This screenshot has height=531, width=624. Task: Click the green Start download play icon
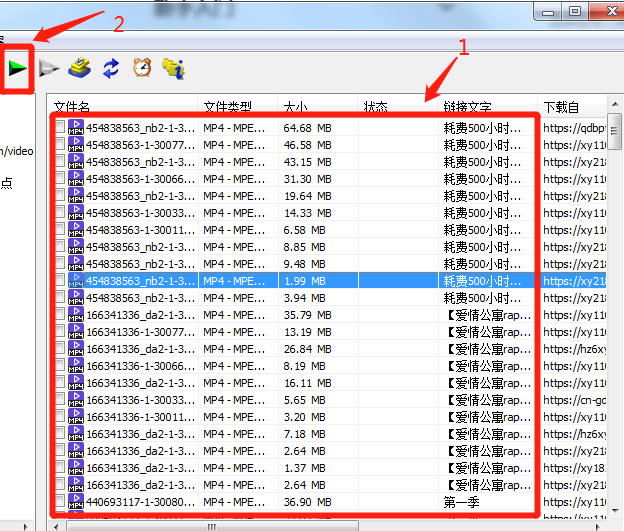coord(18,68)
